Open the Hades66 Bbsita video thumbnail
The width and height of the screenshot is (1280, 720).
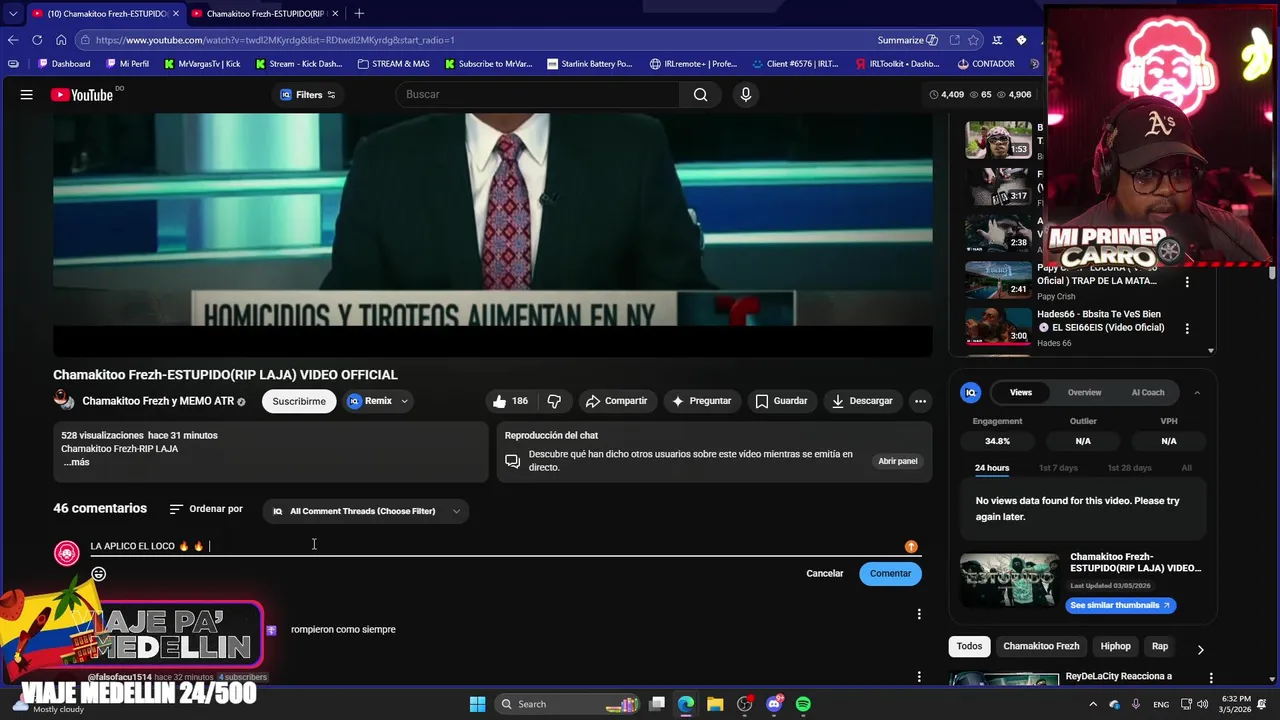click(x=998, y=326)
